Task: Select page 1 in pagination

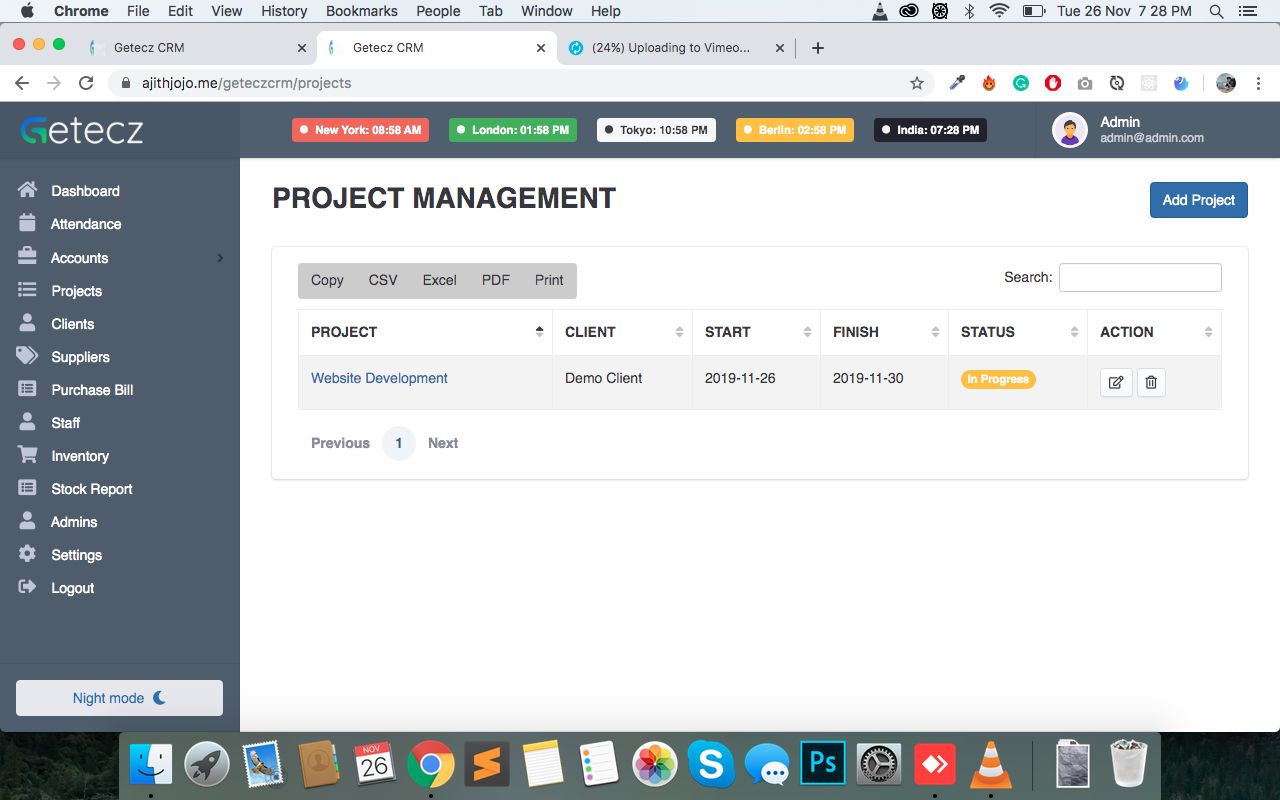Action: [x=399, y=443]
